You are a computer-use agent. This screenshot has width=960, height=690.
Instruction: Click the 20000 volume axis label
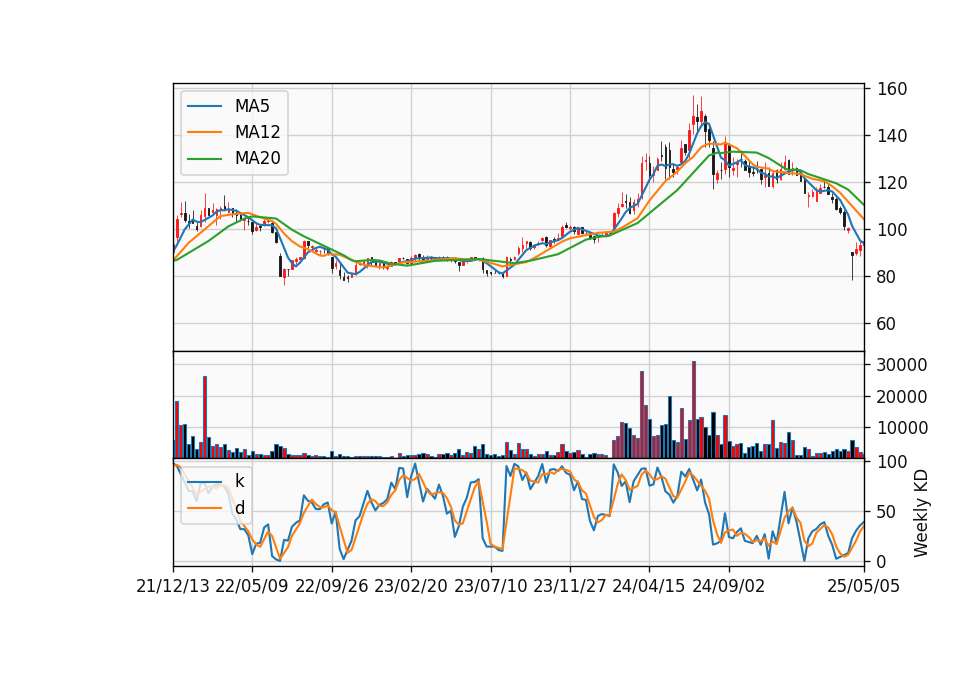click(x=902, y=397)
